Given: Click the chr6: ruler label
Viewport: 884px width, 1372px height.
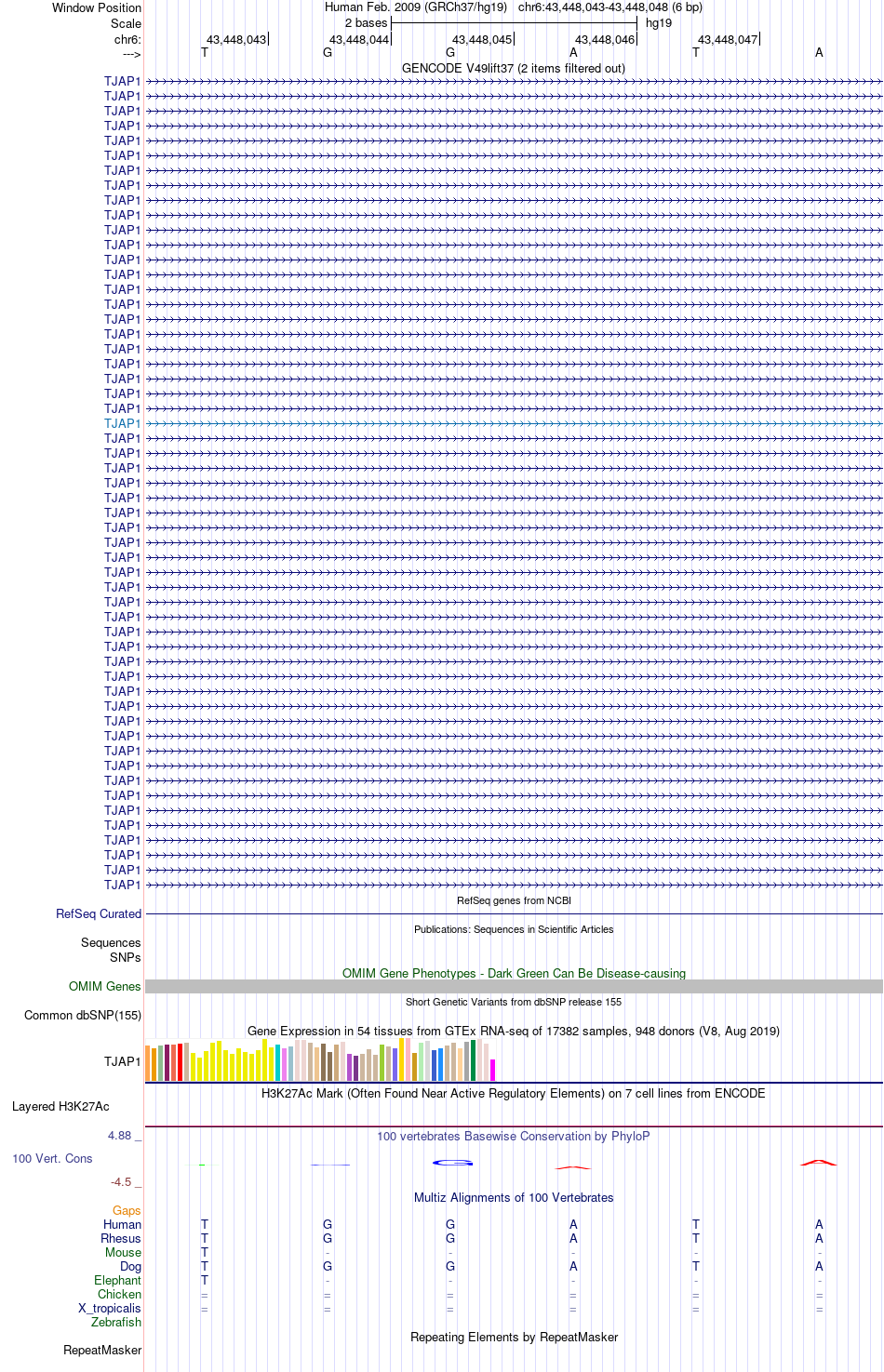Looking at the screenshot, I should point(127,40).
